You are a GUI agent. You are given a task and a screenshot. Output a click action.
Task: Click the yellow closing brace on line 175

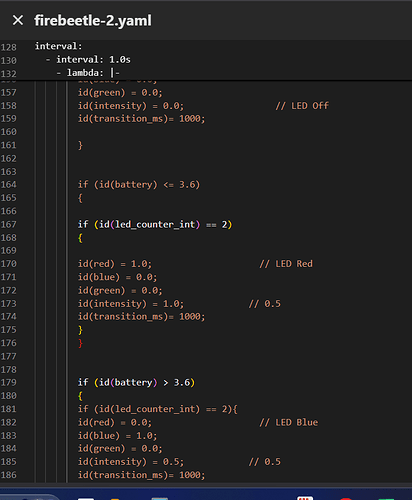tap(80, 330)
